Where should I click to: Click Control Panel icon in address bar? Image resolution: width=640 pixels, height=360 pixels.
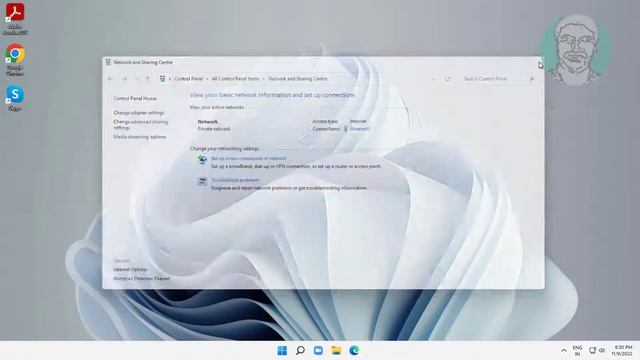pyautogui.click(x=162, y=79)
